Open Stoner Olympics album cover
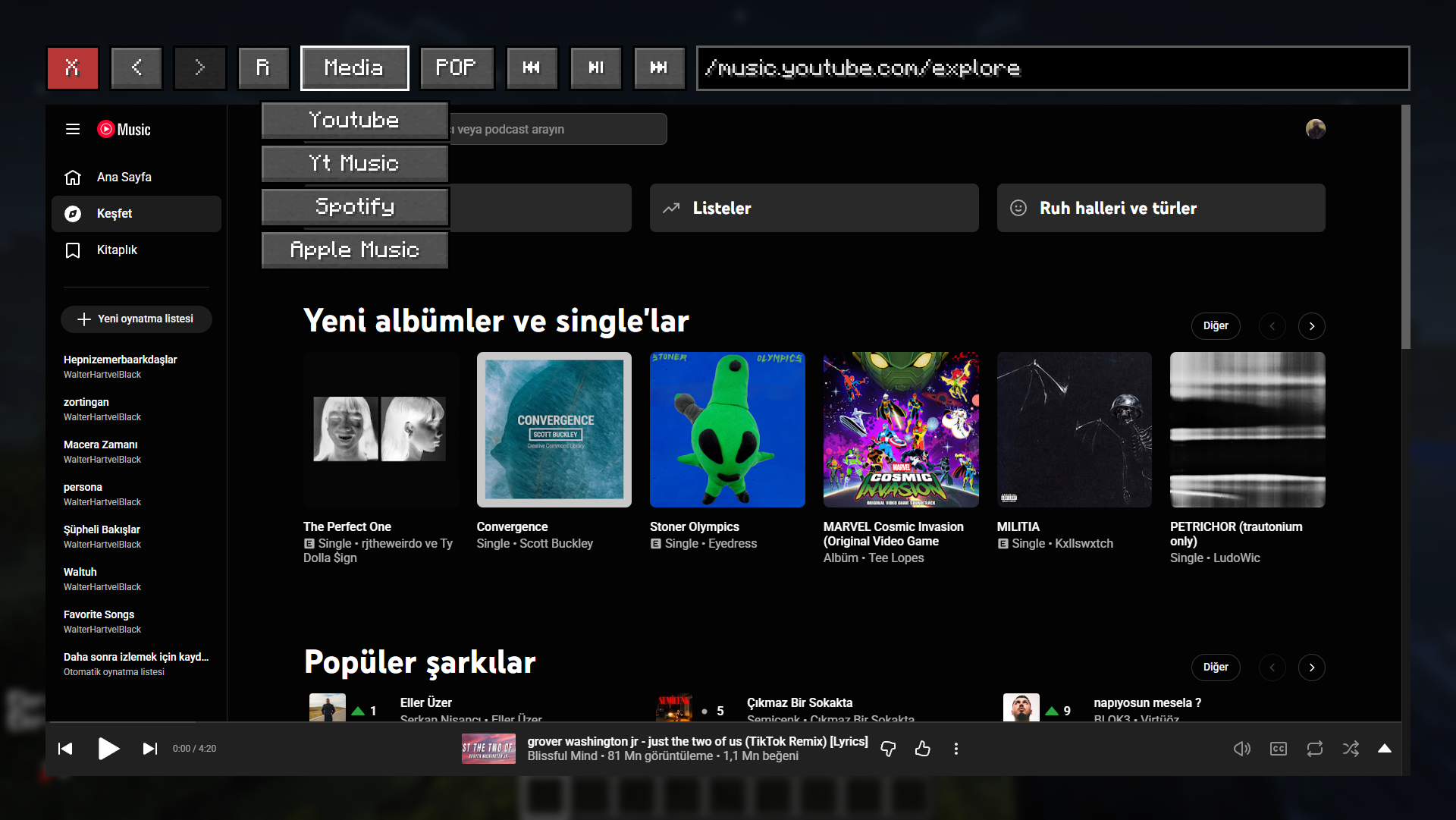 (727, 429)
